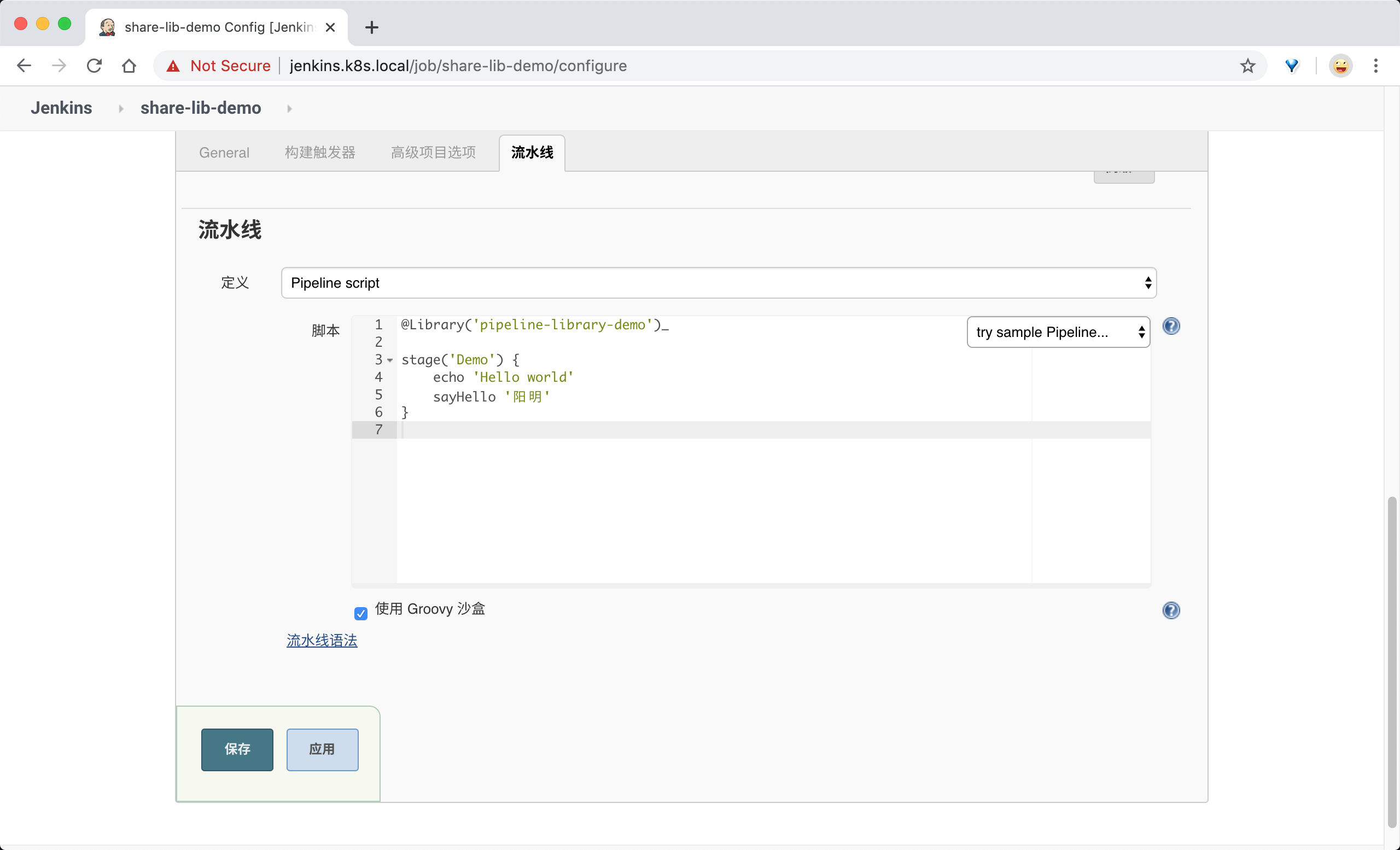Open the browser menu with three dots
The height and width of the screenshot is (850, 1400).
[x=1376, y=65]
